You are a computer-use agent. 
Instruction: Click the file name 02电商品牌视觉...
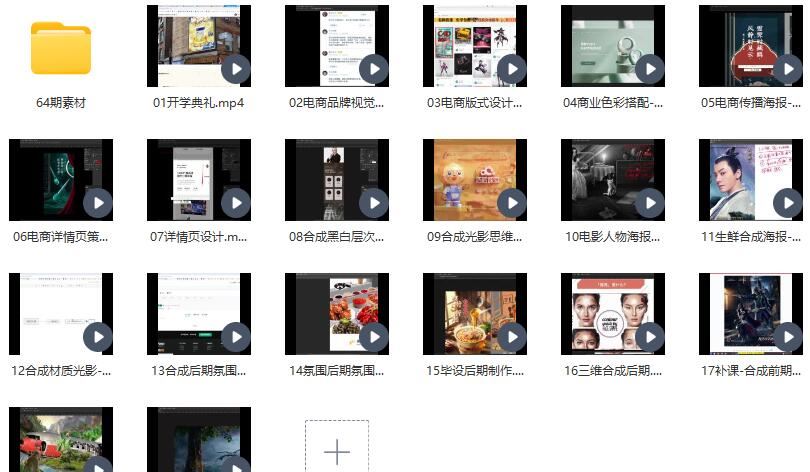tap(336, 103)
